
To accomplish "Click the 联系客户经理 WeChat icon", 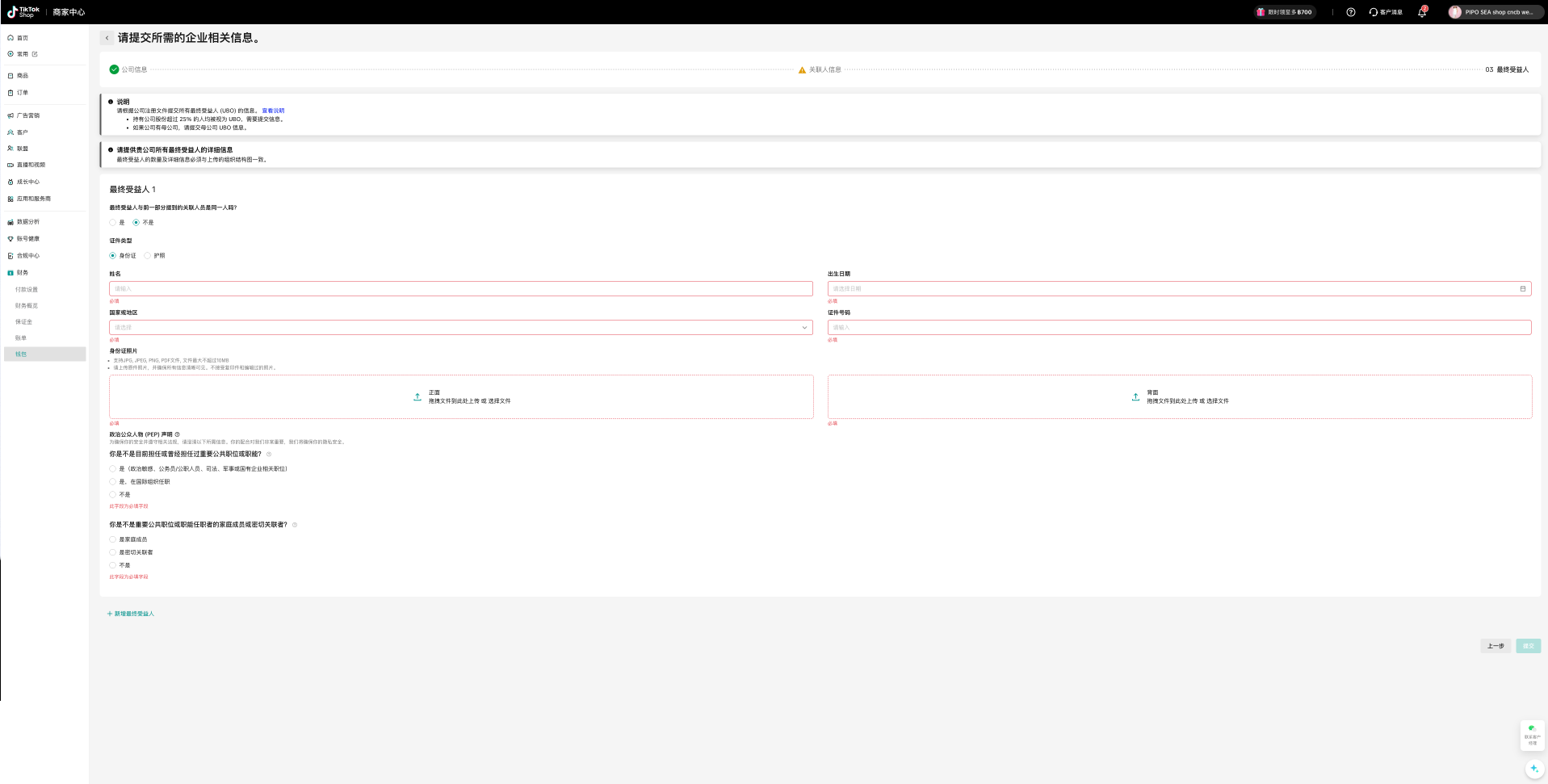I will (x=1532, y=729).
